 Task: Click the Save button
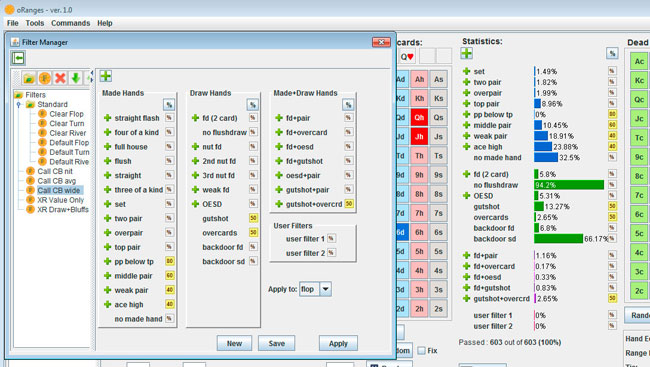tap(276, 343)
